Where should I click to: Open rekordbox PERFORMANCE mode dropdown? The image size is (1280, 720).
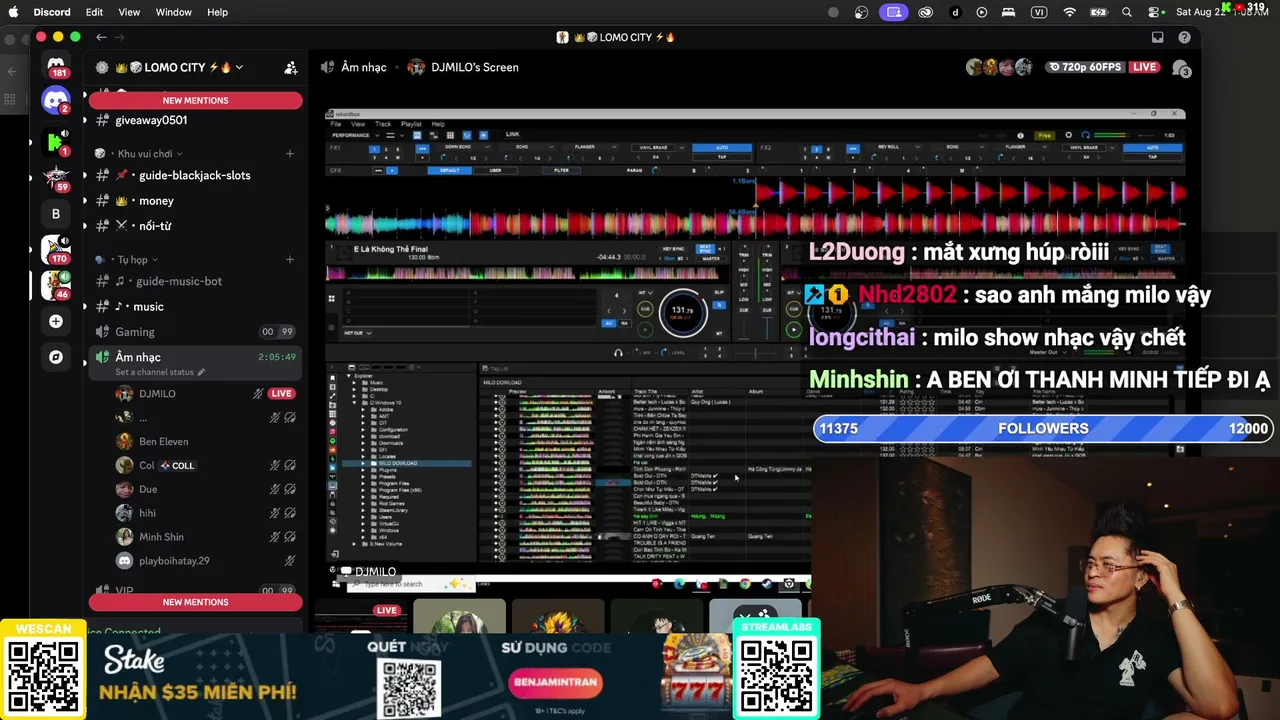[355, 135]
